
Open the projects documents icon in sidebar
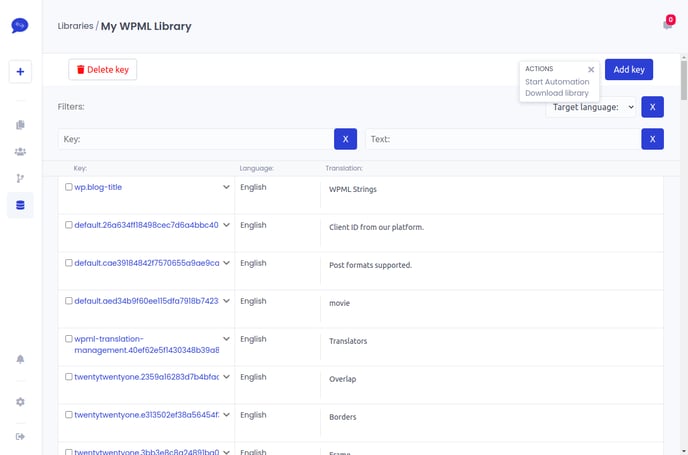20,125
